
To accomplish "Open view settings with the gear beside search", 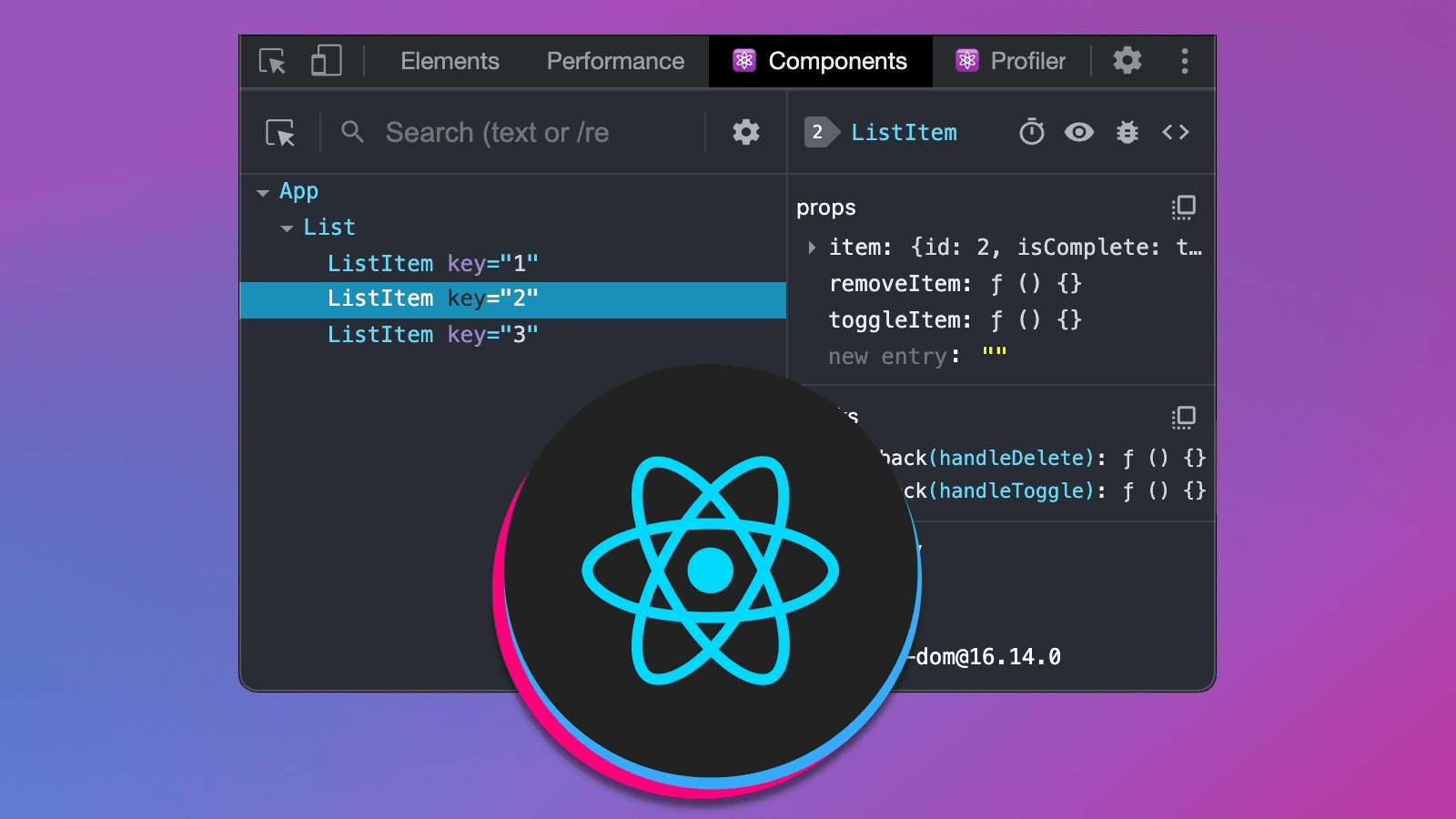I will click(x=744, y=132).
